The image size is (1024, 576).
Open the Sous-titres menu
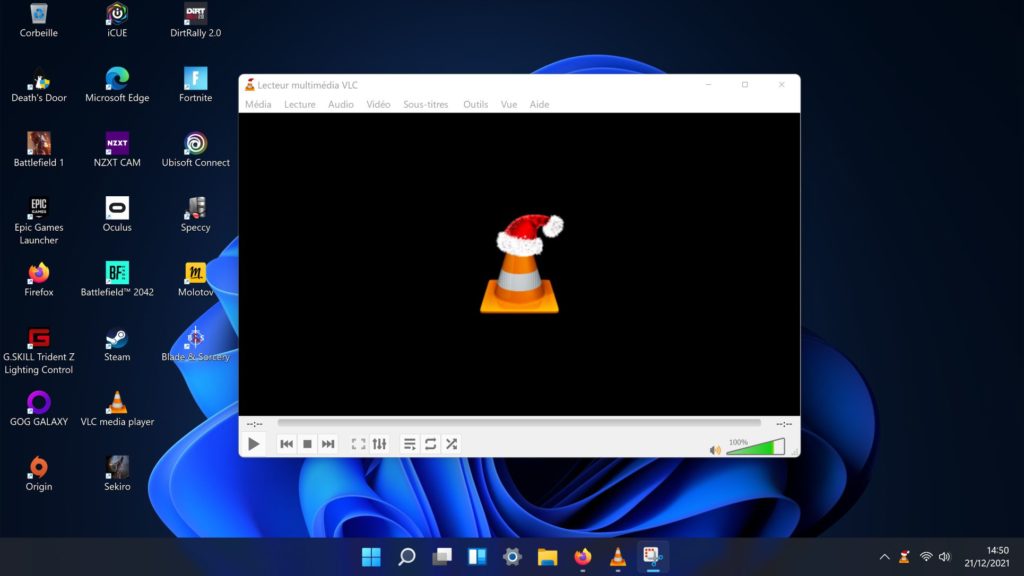426,104
